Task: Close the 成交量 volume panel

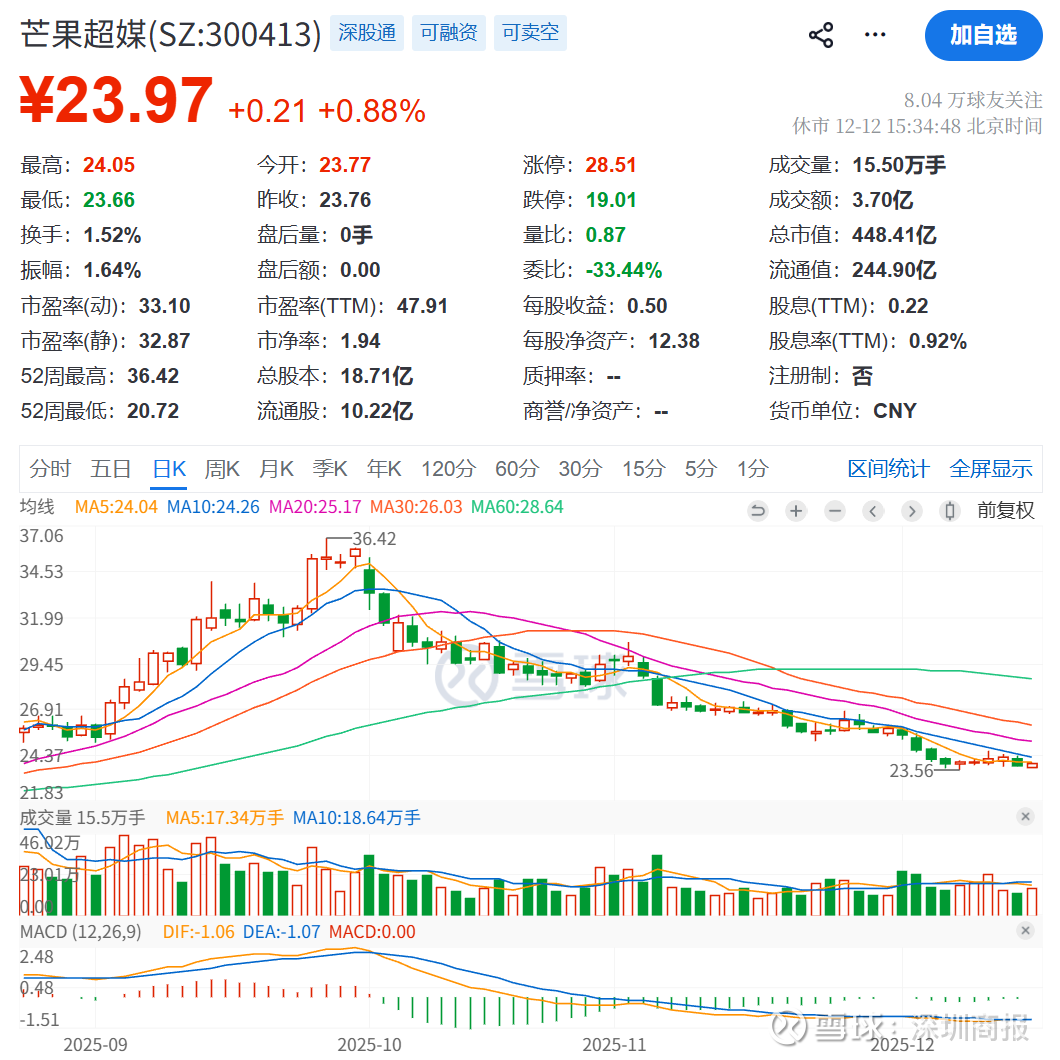Action: (x=1025, y=817)
